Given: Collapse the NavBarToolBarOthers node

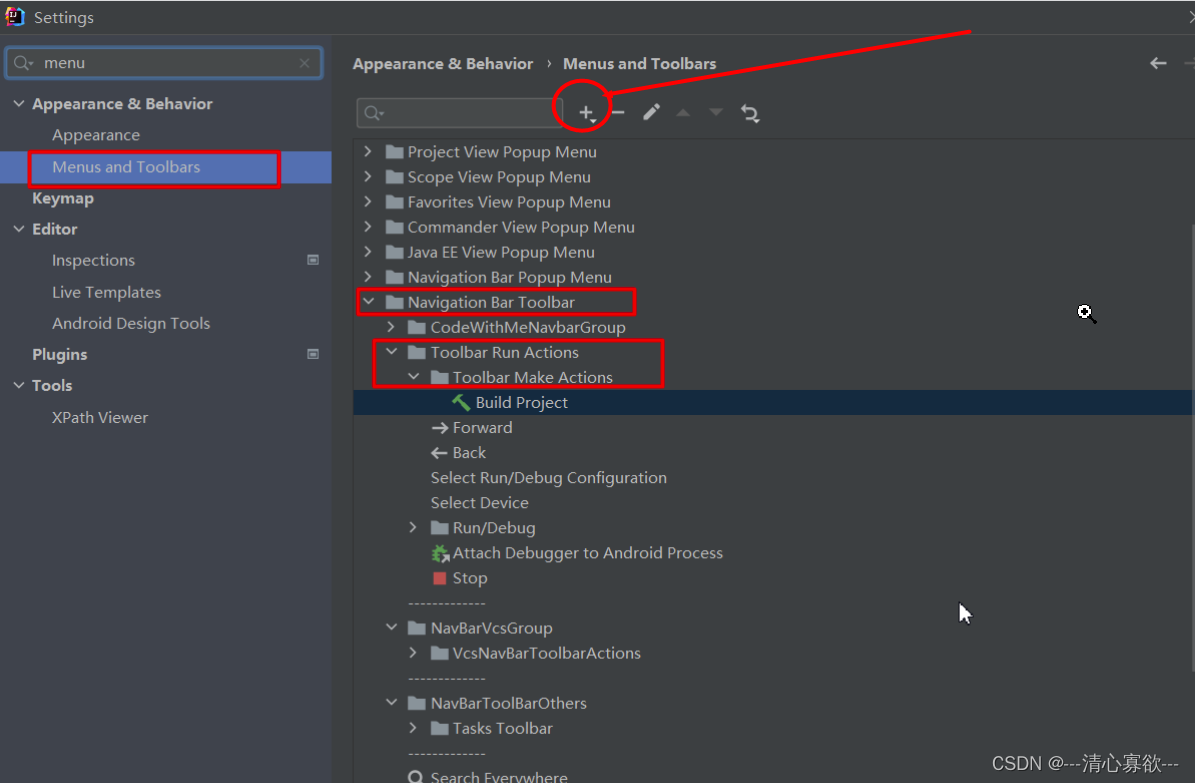Looking at the screenshot, I should pos(392,703).
